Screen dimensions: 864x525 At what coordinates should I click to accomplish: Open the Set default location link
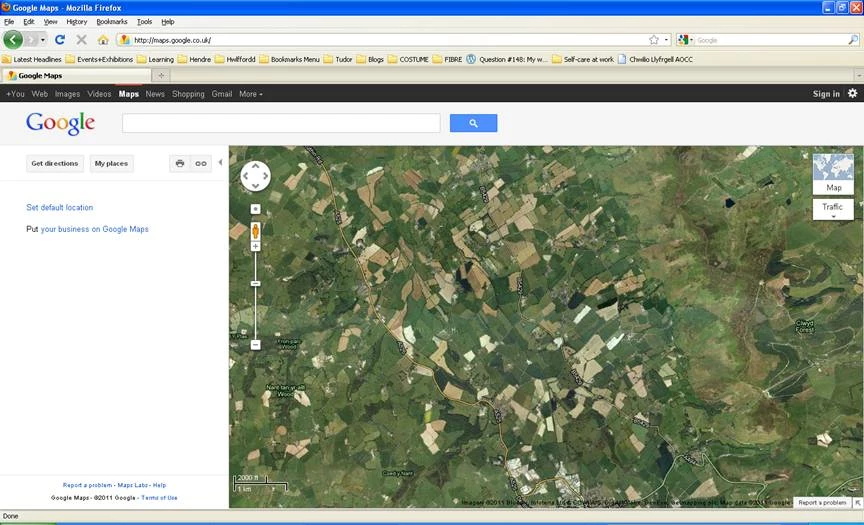[x=59, y=207]
